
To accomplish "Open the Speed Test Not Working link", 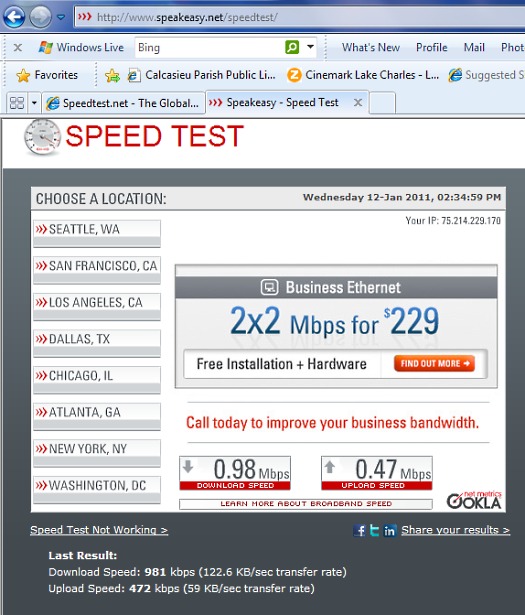I will [x=99, y=530].
